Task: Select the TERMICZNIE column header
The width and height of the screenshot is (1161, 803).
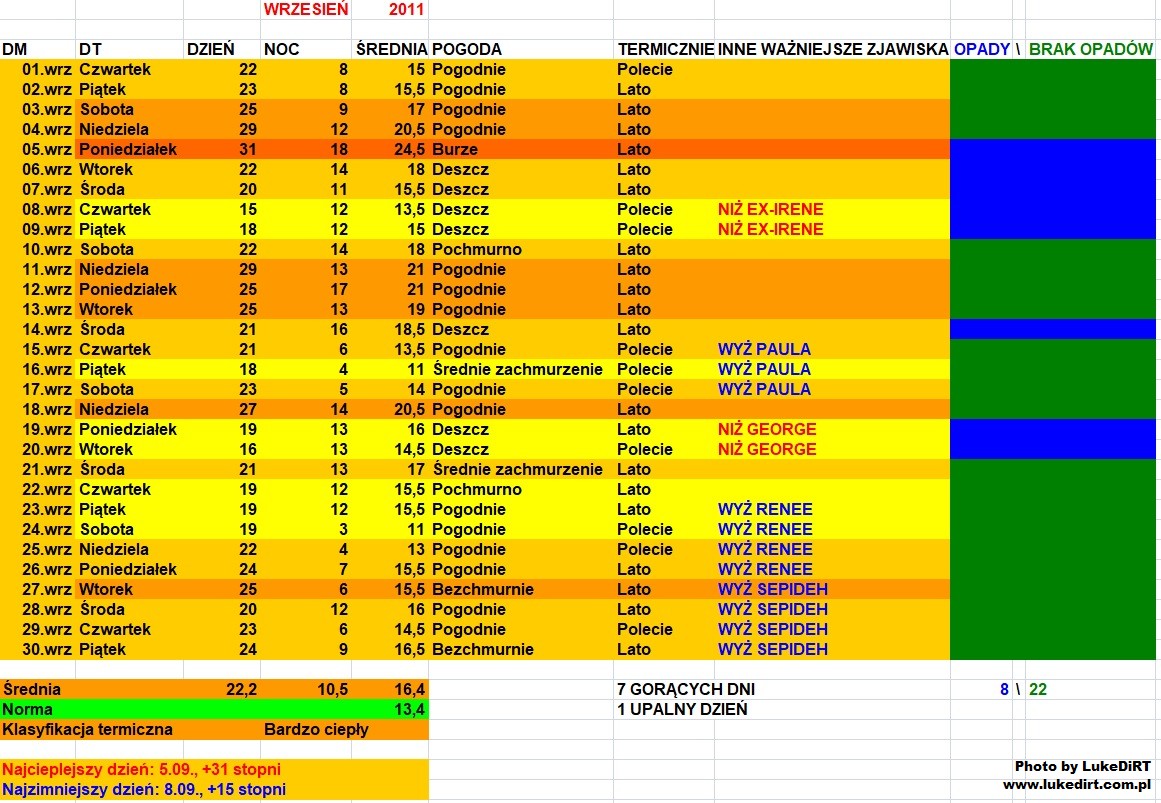Action: [665, 49]
